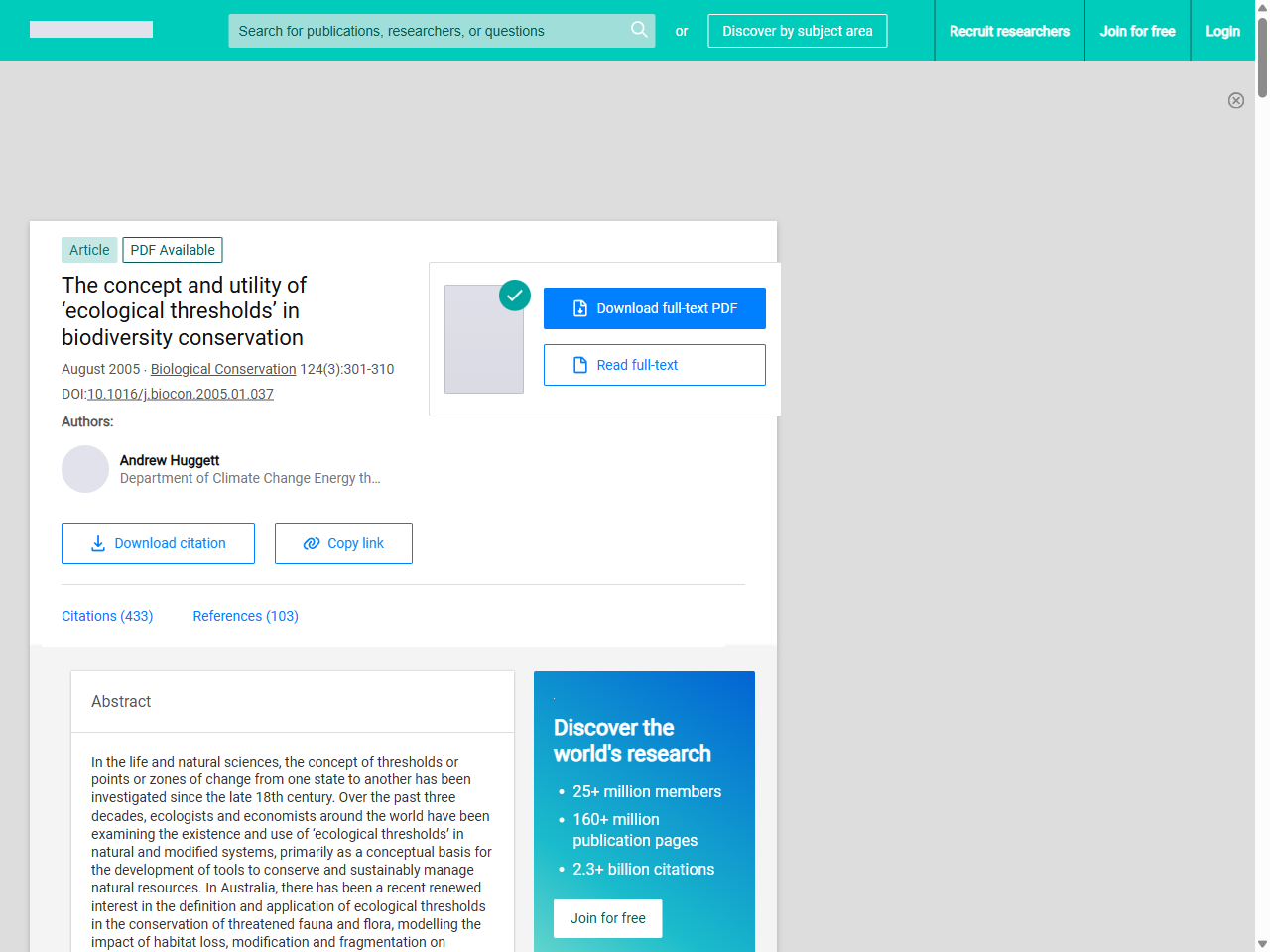Image resolution: width=1270 pixels, height=952 pixels.
Task: Click the Article label badge
Action: [89, 250]
